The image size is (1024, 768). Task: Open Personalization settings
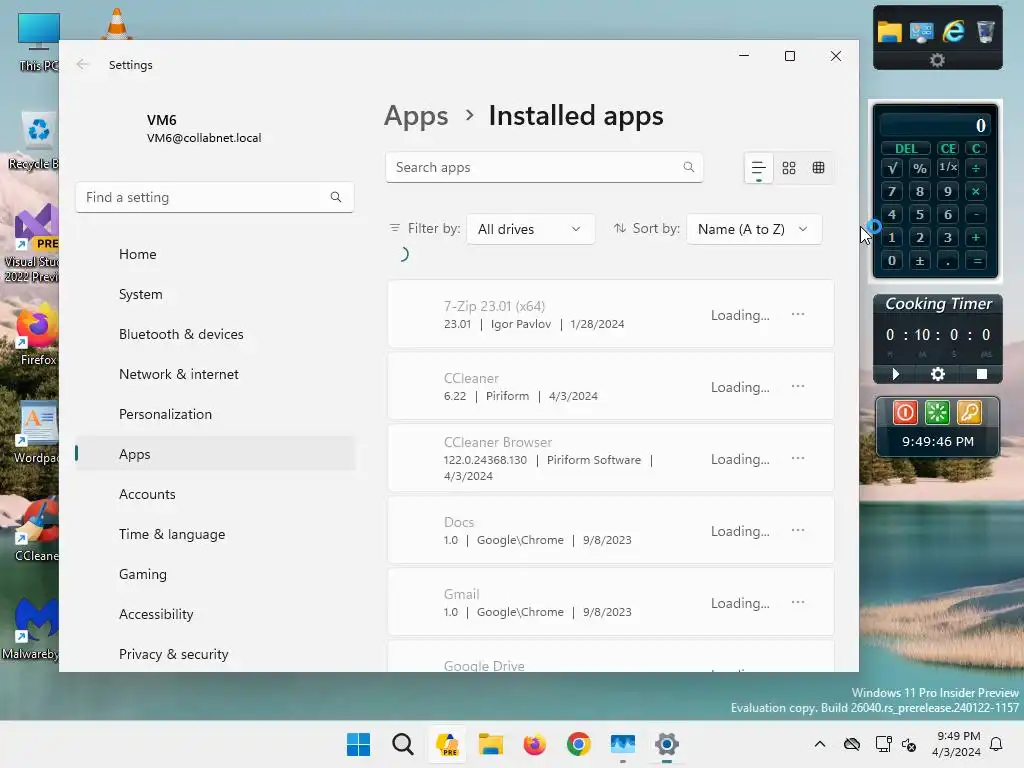pos(216,414)
